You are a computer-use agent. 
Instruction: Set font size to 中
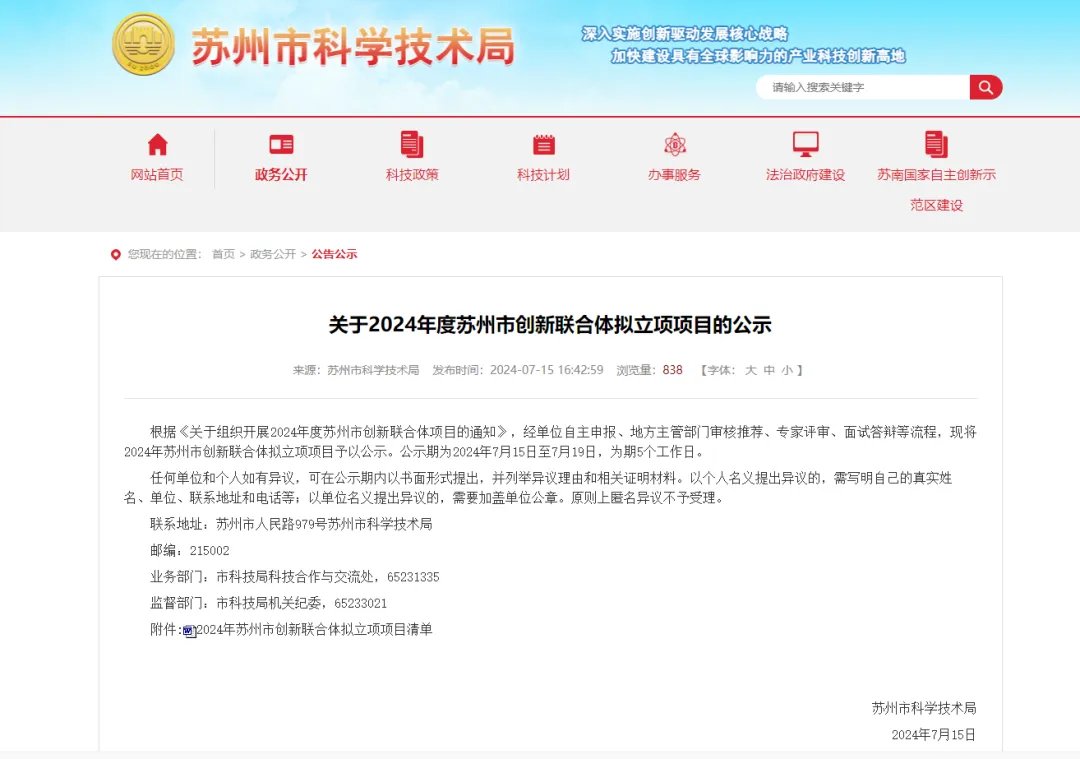coord(769,371)
